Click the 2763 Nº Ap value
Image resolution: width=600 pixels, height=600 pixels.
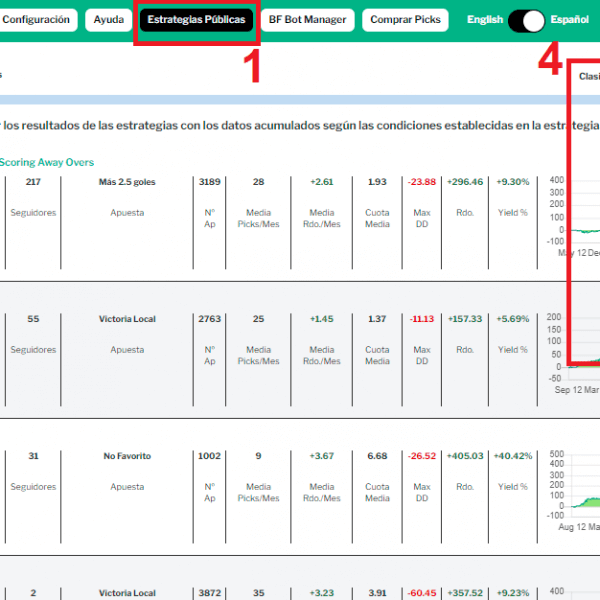pos(209,319)
